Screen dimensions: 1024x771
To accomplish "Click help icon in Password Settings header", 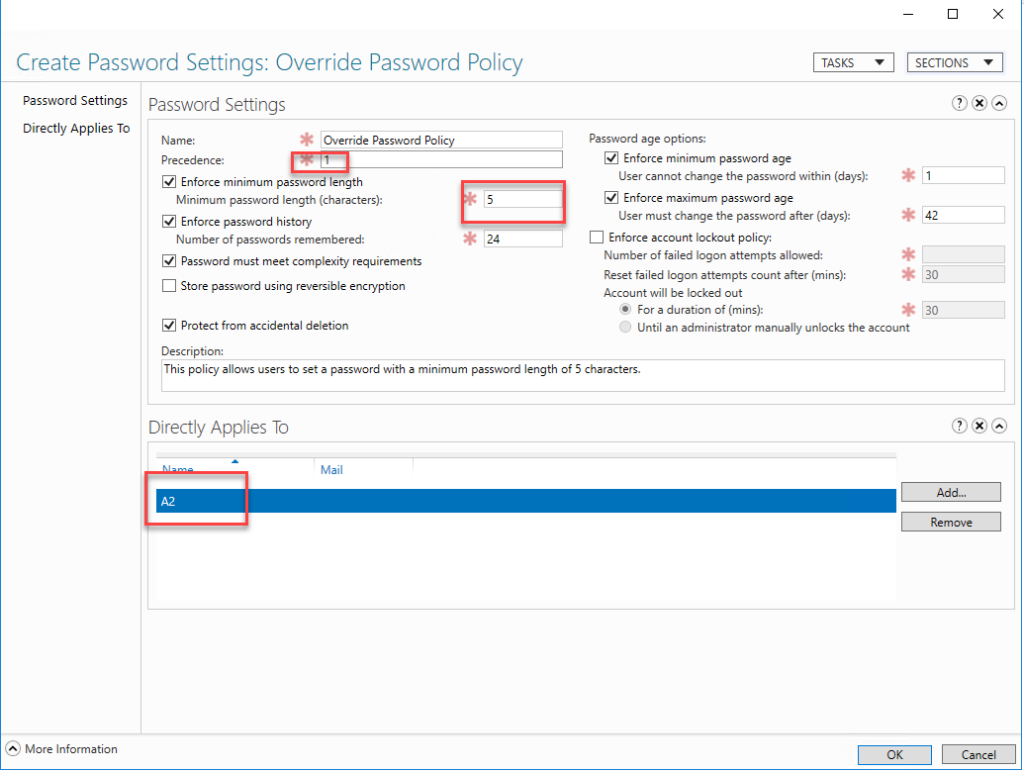I will pyautogui.click(x=959, y=104).
